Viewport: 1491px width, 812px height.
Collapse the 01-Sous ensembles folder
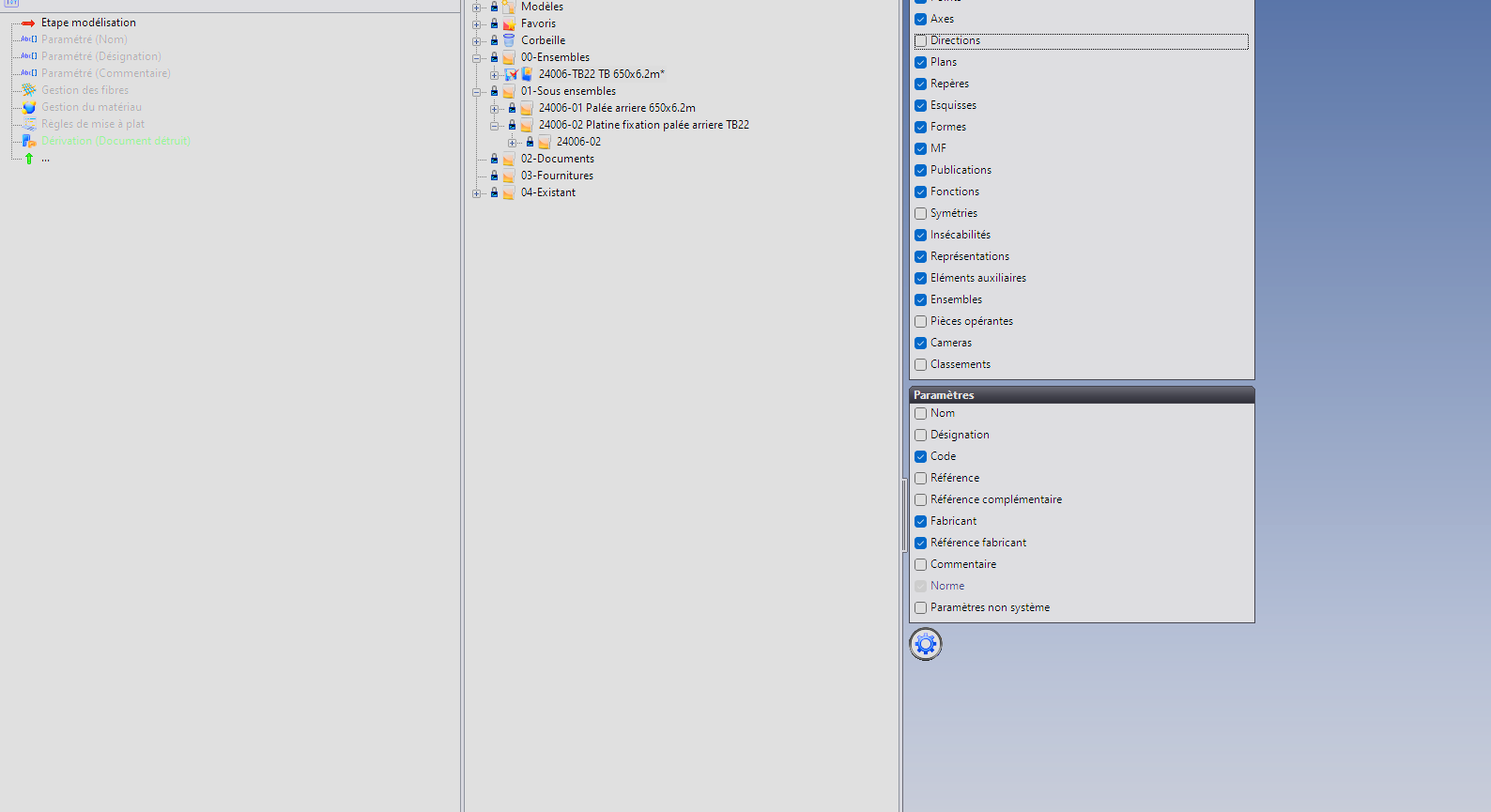(x=477, y=92)
